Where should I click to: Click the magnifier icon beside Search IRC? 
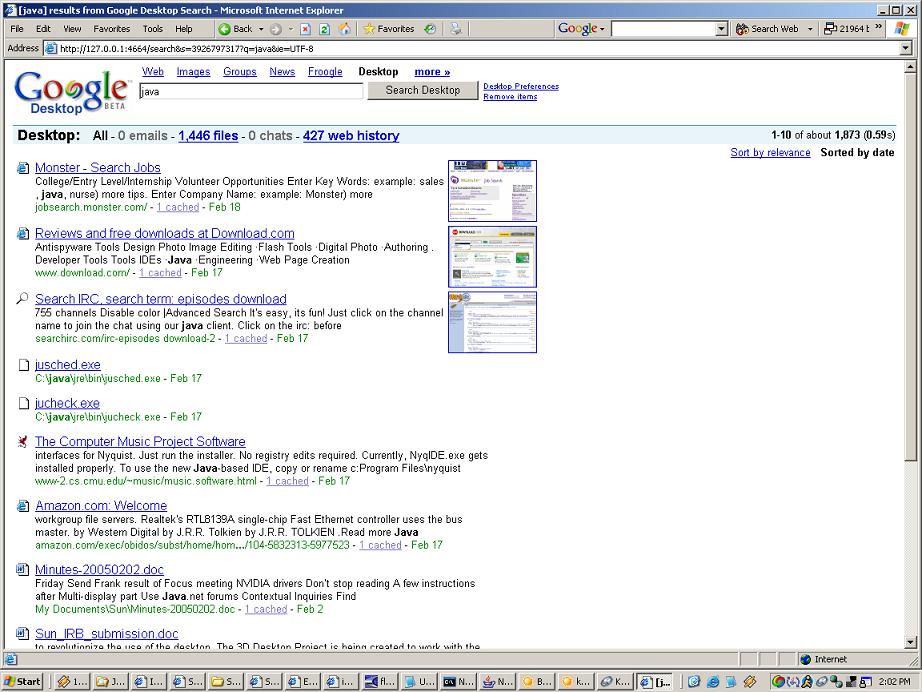pos(22,299)
